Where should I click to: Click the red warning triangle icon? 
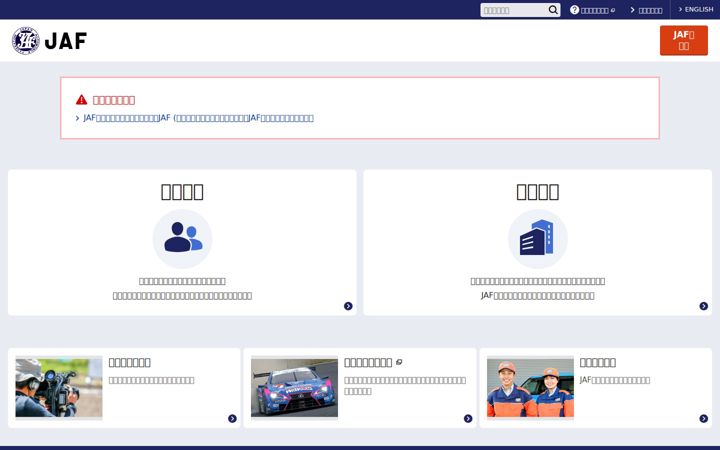(x=81, y=100)
